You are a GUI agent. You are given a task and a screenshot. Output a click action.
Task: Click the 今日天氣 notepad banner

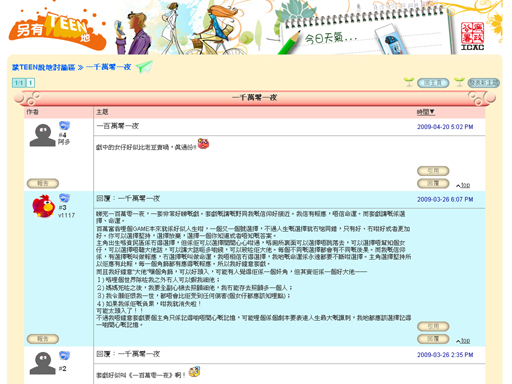(x=363, y=33)
